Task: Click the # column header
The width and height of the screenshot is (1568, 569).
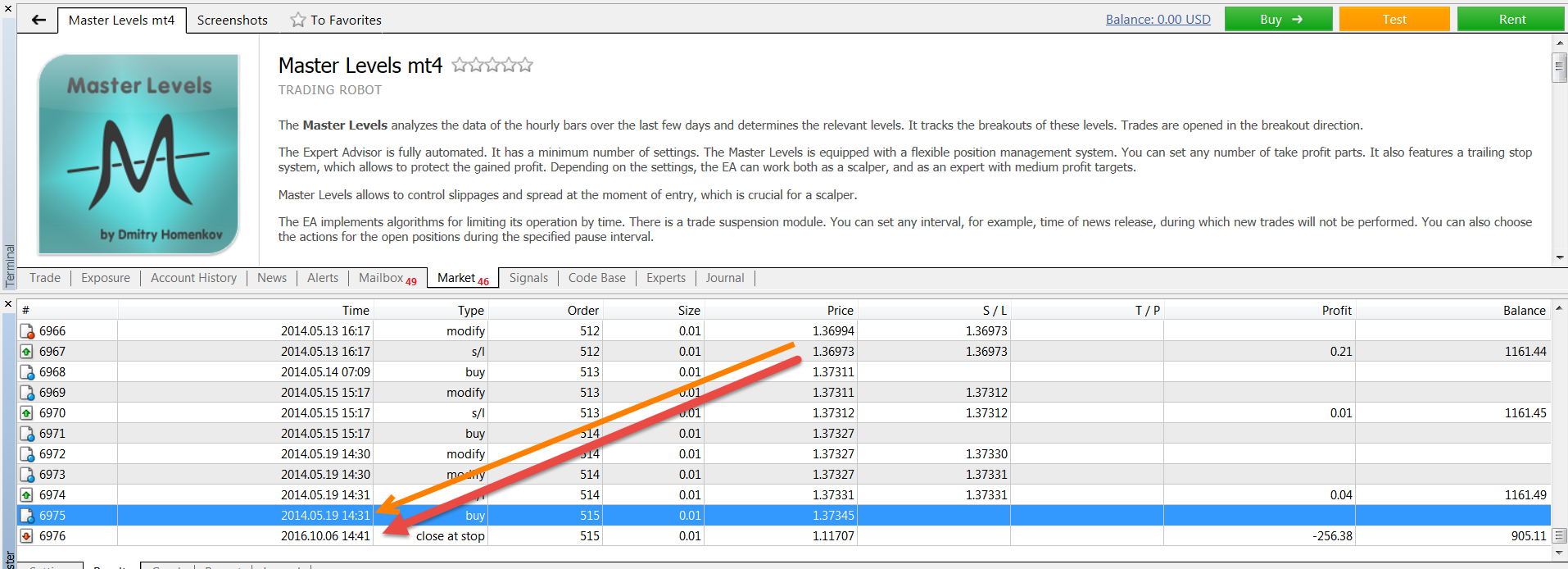Action: [68, 310]
